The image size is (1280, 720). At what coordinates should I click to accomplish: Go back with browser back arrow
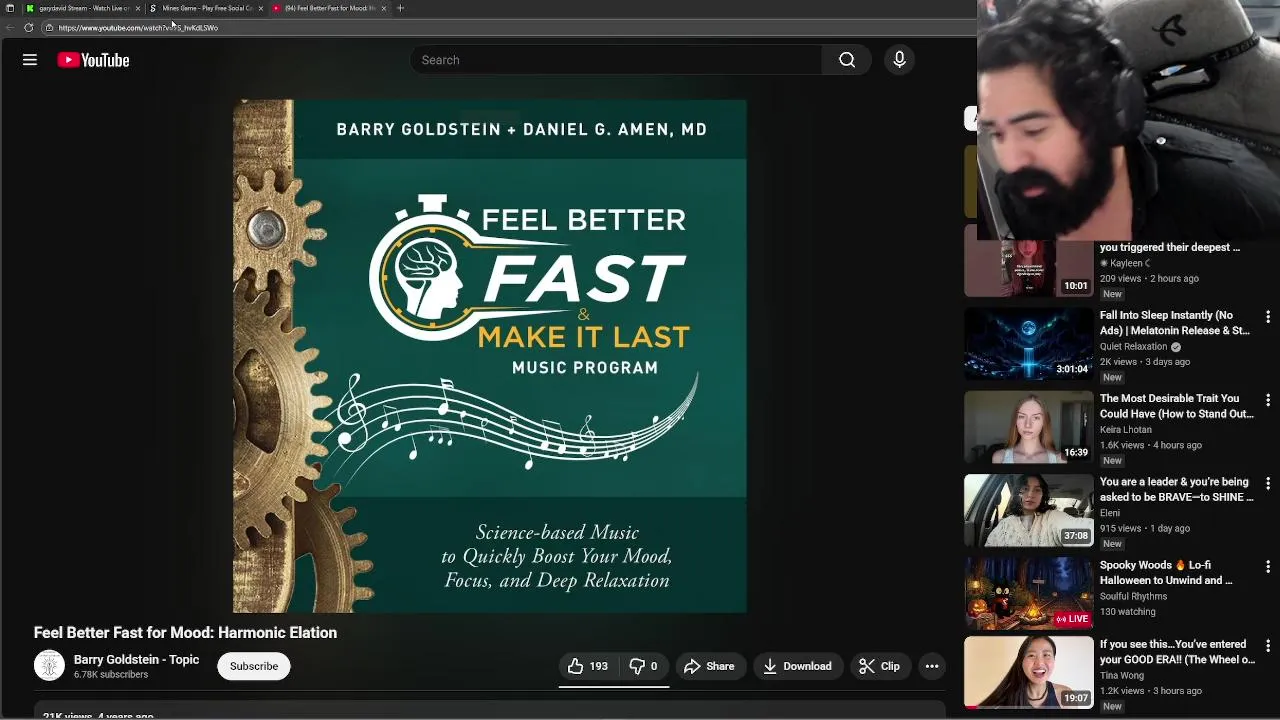click(x=10, y=28)
